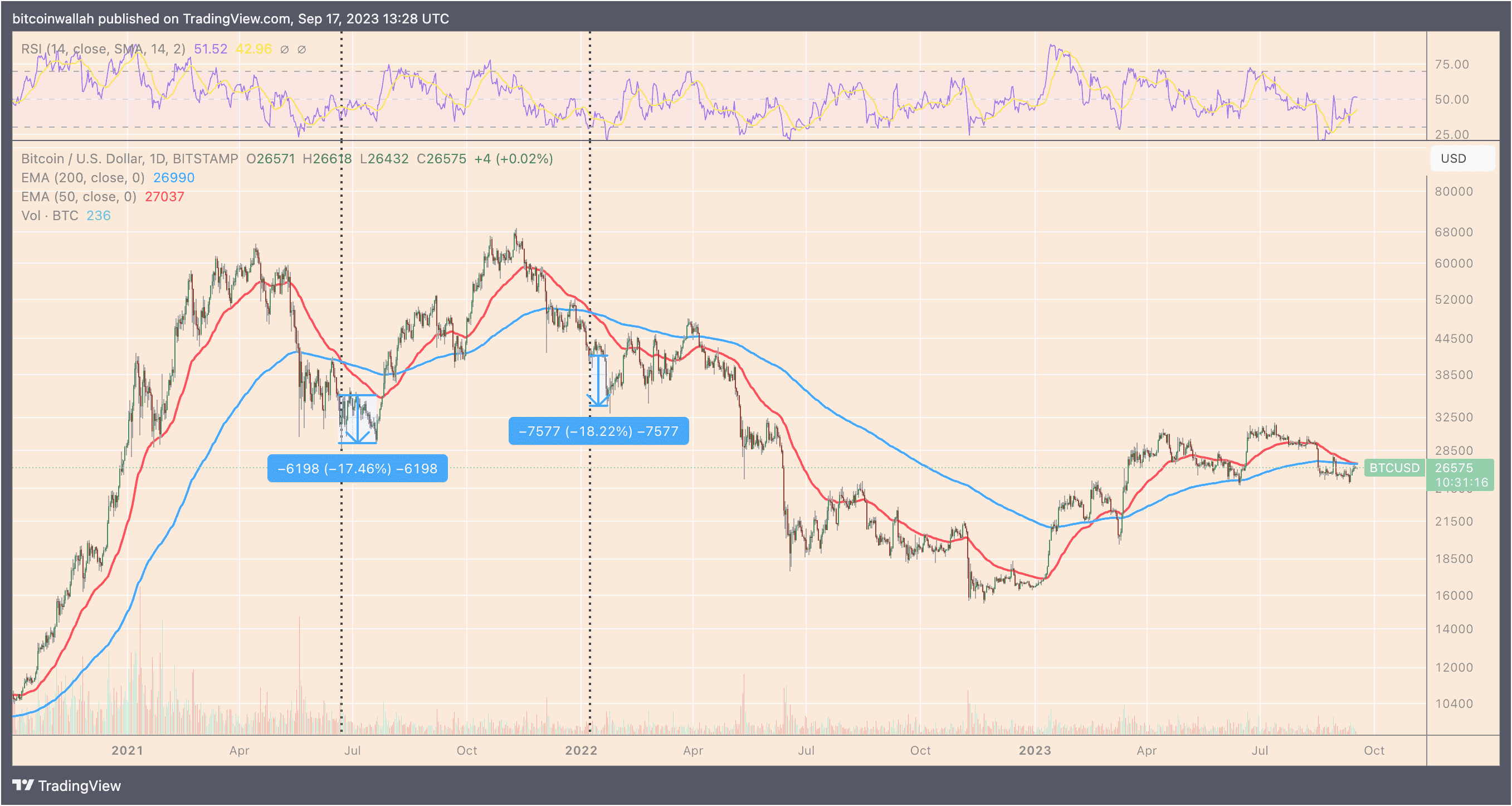Image resolution: width=1512 pixels, height=806 pixels.
Task: Click the BTCUSD price label tag
Action: point(1394,468)
